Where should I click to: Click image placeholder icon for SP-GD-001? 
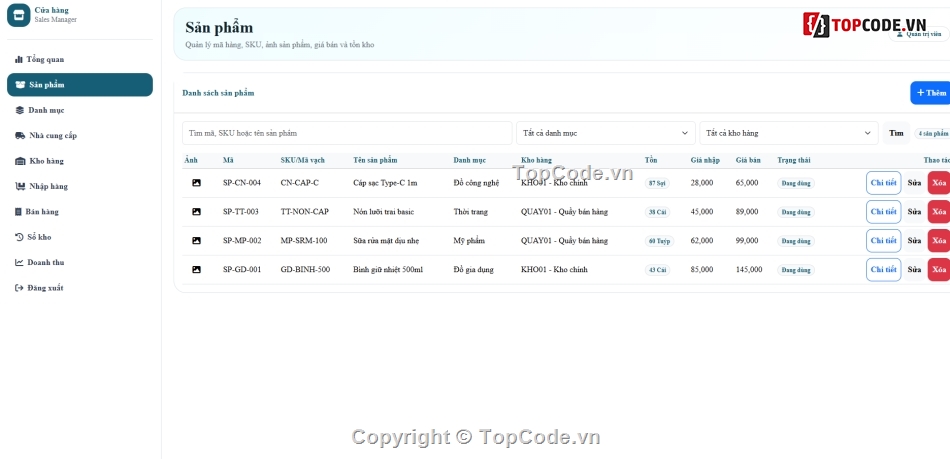click(x=196, y=269)
